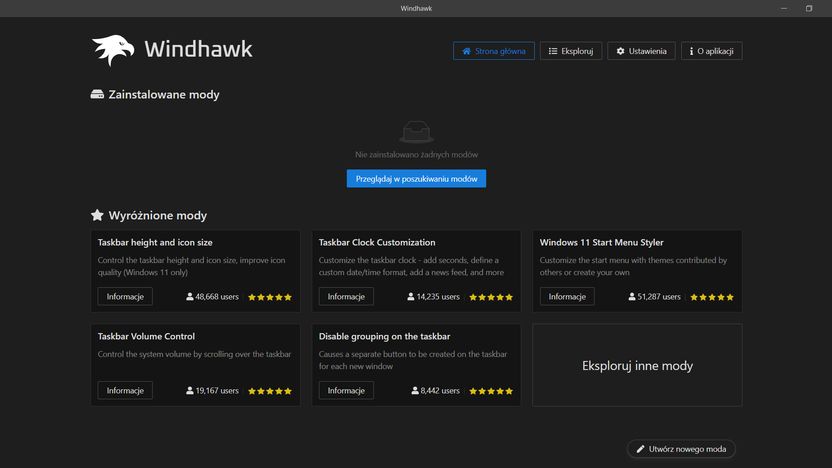Click the 48,668 users count
The image size is (832, 468).
point(212,297)
